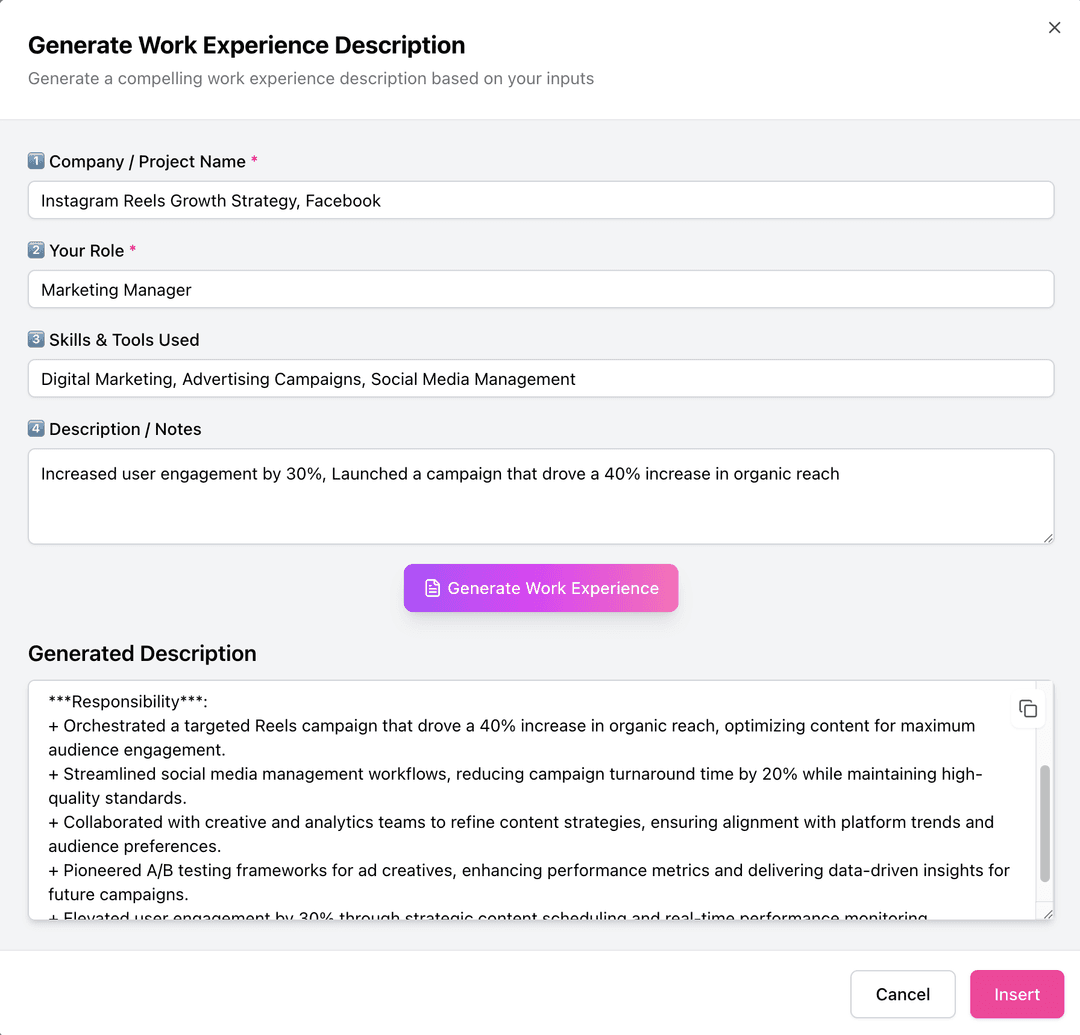Click the 'Orchestrated a targeted Reels campaign' bullet
The width and height of the screenshot is (1080, 1035).
tap(512, 738)
